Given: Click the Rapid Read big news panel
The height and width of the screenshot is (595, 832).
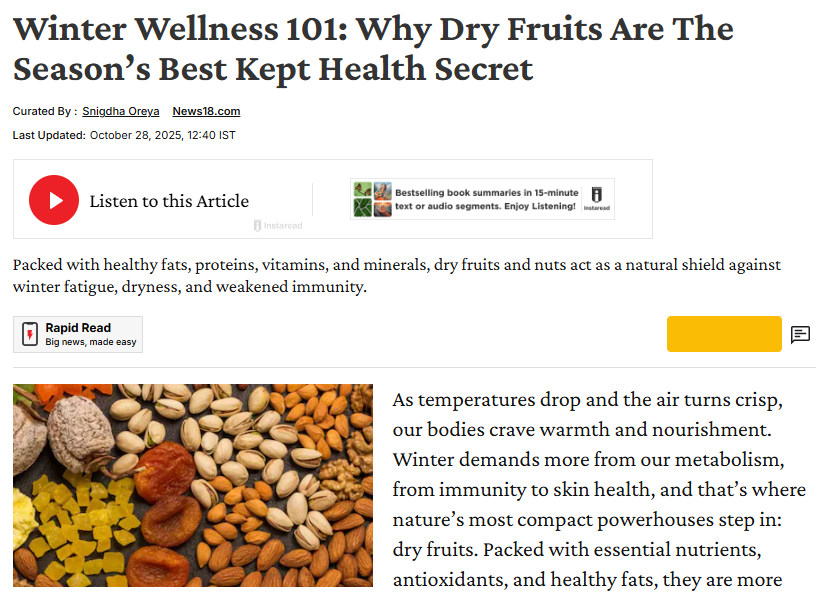Looking at the screenshot, I should pyautogui.click(x=77, y=333).
